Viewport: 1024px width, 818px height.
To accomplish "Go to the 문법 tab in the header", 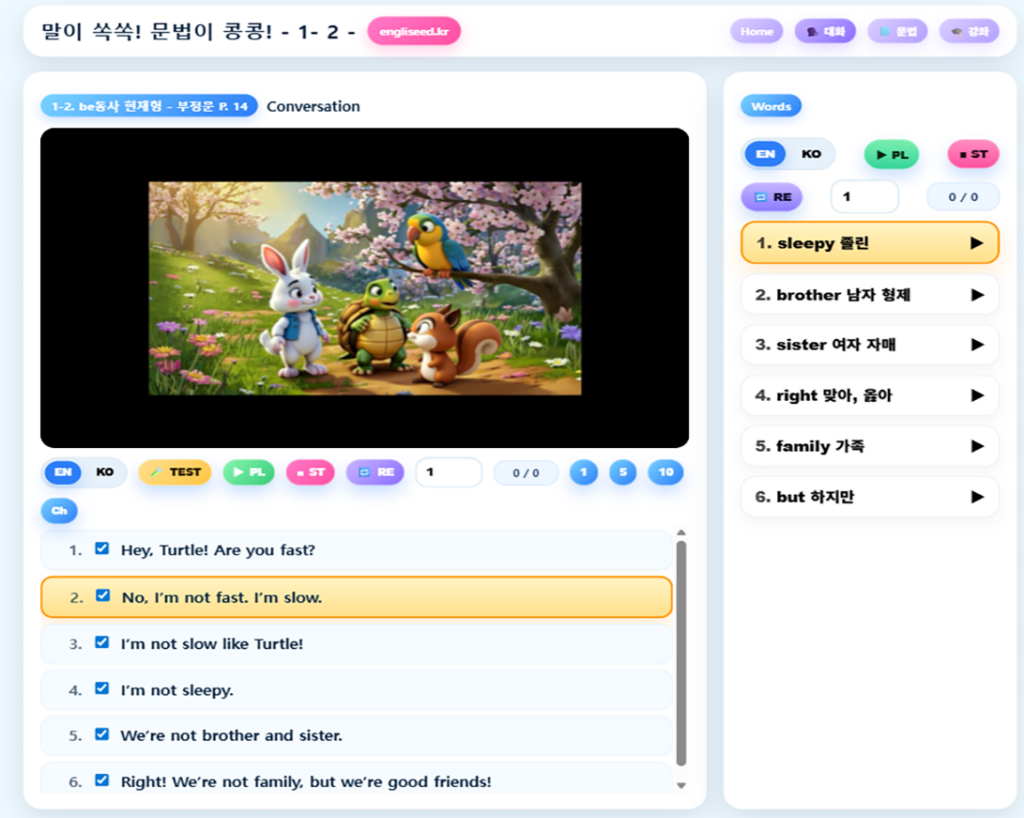I will click(897, 31).
